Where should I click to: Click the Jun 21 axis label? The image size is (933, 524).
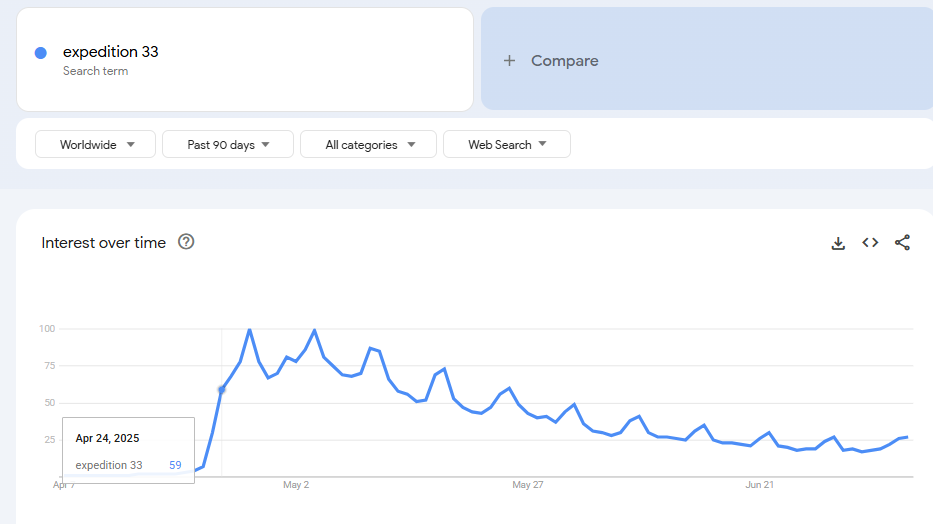[759, 485]
